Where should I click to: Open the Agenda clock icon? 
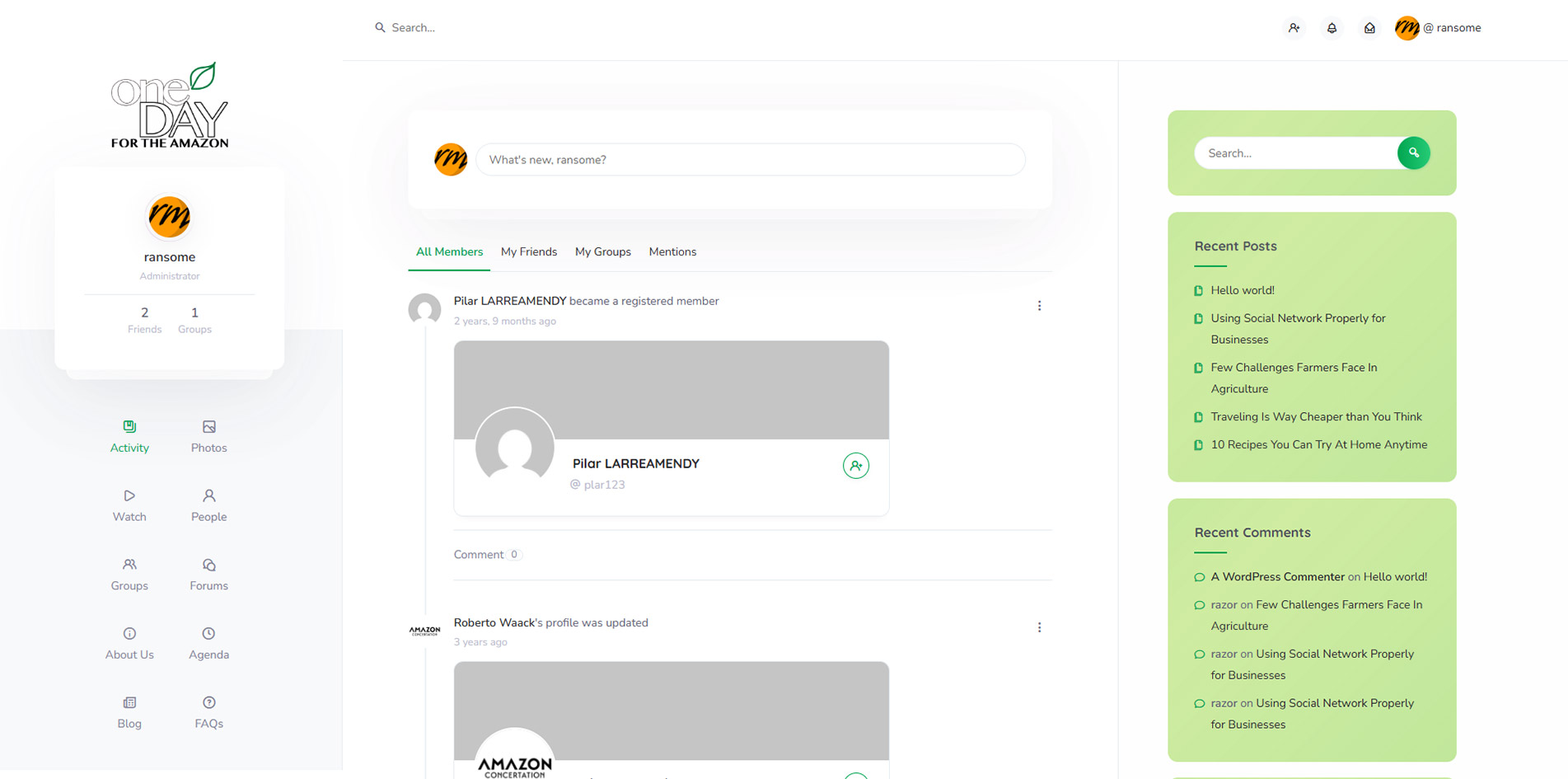208,634
